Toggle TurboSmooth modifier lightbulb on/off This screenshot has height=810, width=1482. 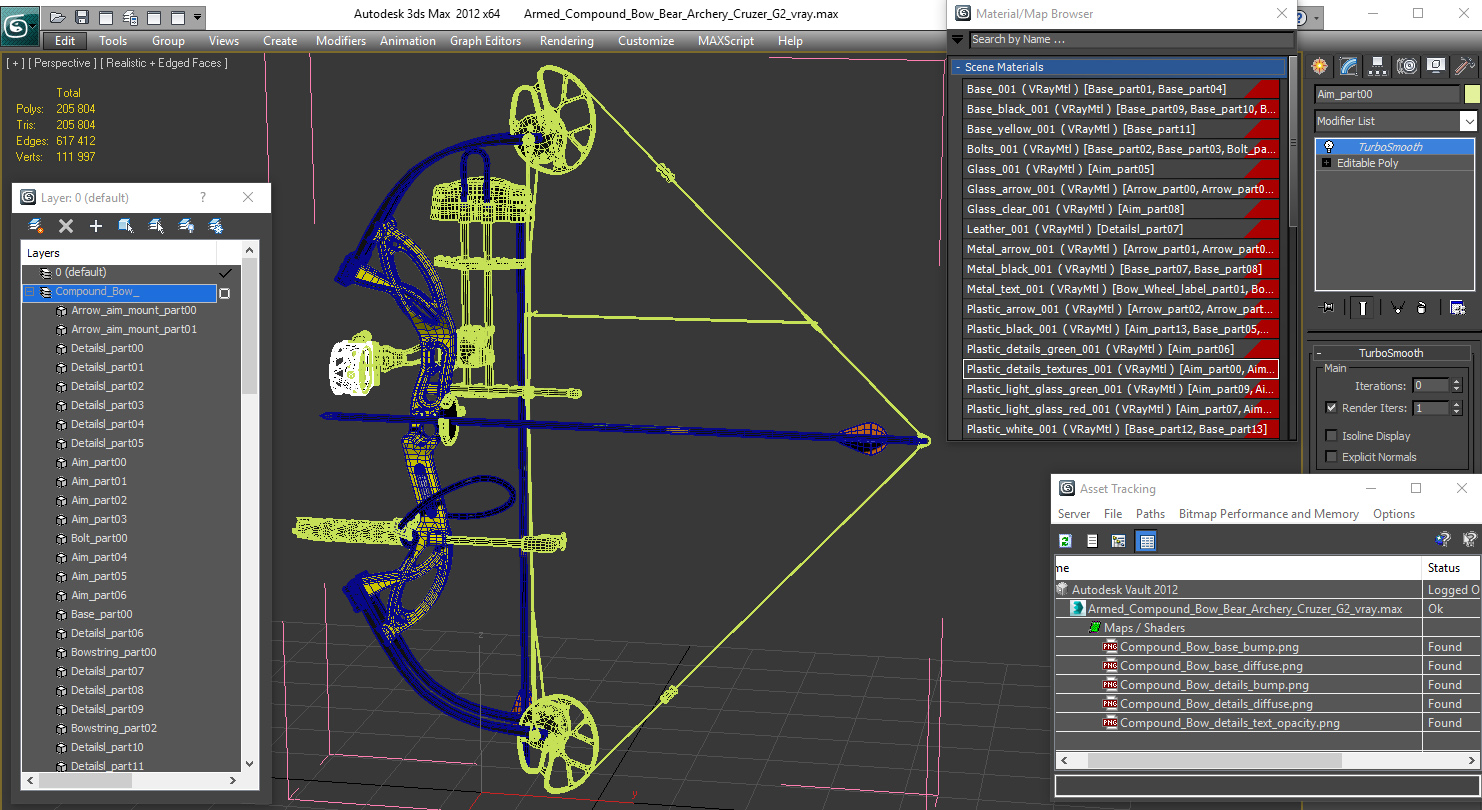(x=1328, y=147)
